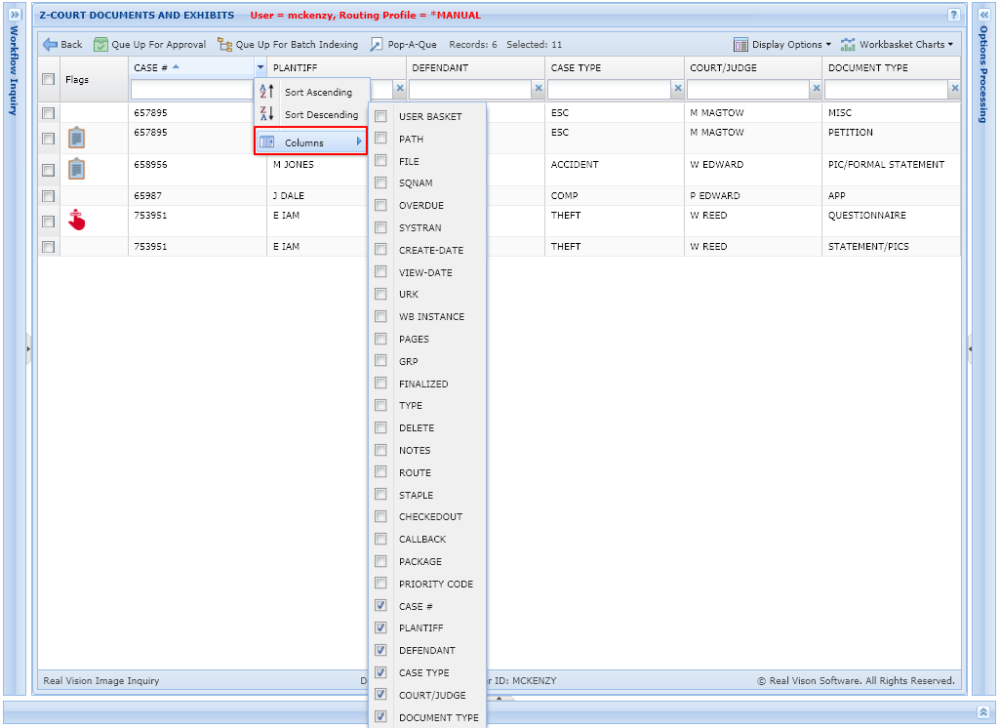1000x728 pixels.
Task: Click the Back arrow icon
Action: [50, 45]
